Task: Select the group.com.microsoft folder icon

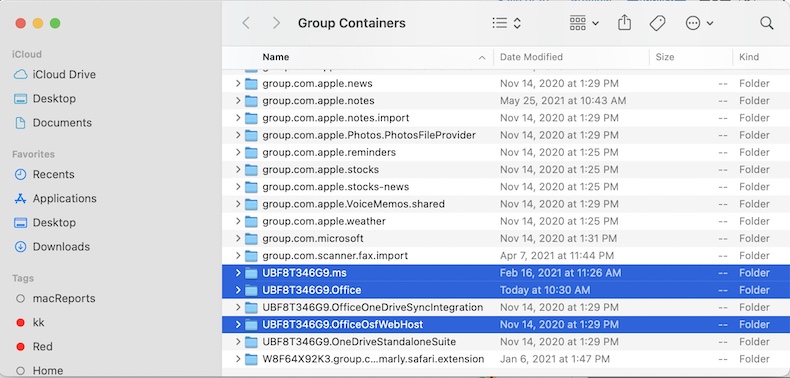Action: (x=251, y=238)
